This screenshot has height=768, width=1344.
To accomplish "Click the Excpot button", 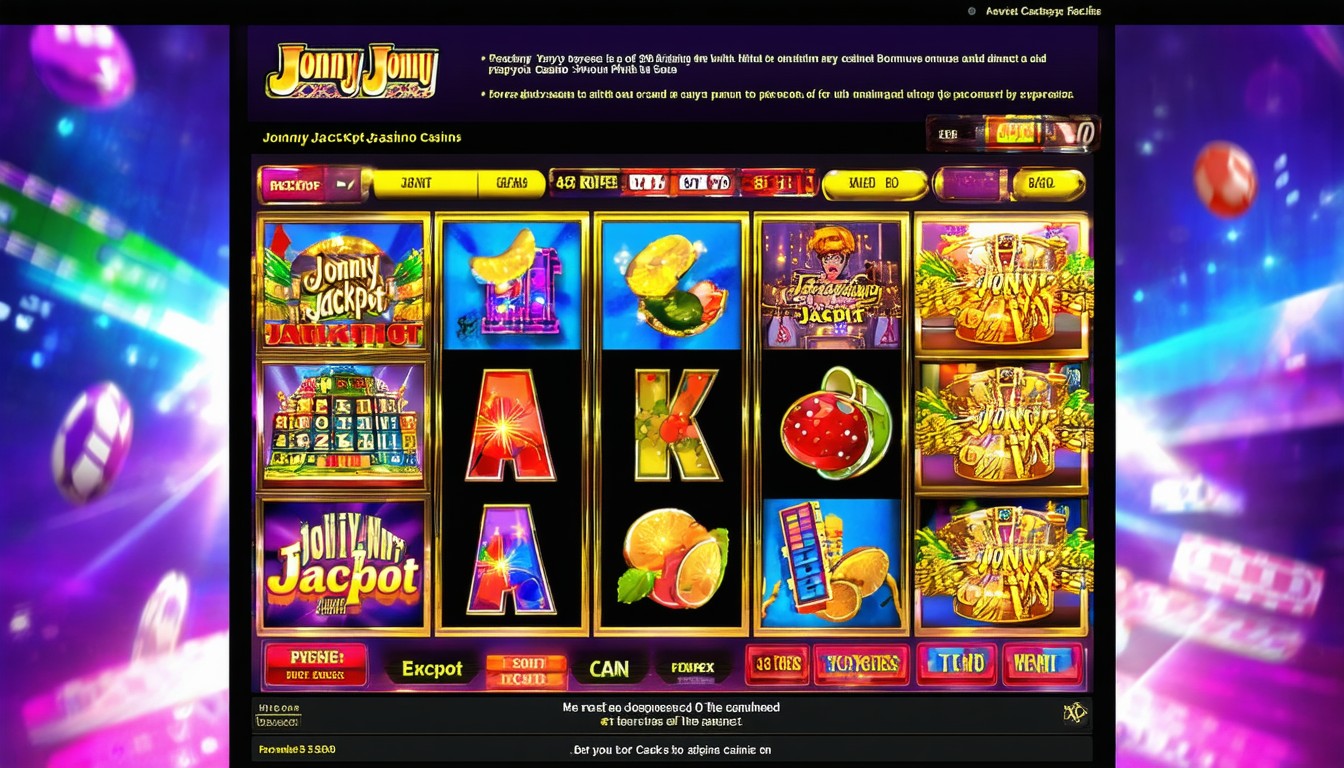I will 432,669.
